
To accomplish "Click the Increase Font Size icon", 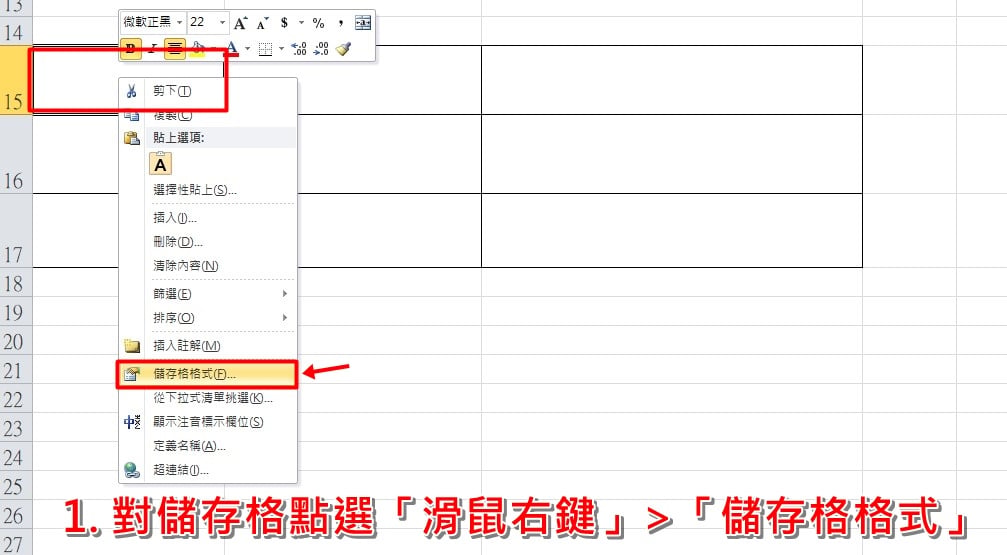I will pos(240,23).
